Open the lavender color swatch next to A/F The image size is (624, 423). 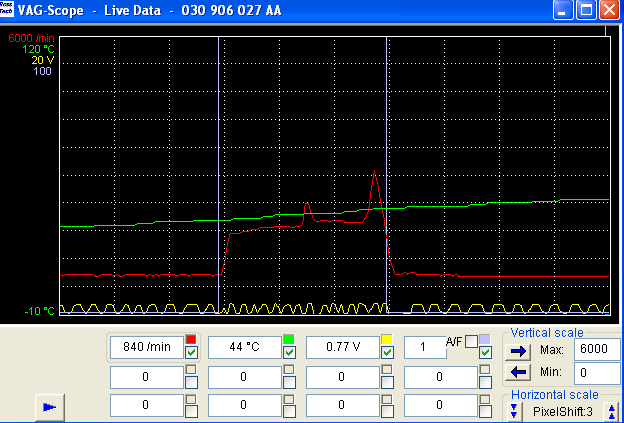[485, 339]
